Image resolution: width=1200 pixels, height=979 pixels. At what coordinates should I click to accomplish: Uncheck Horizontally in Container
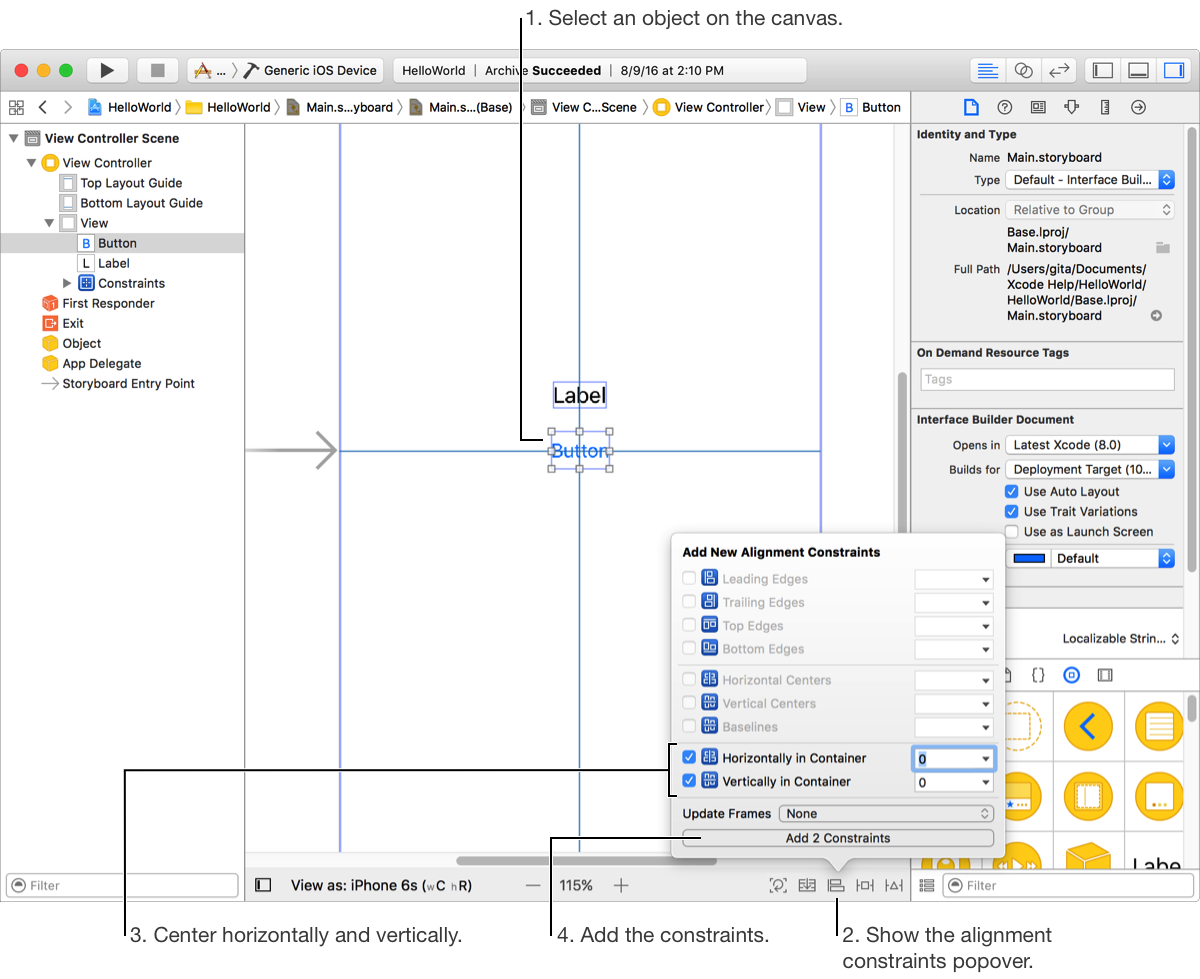pyautogui.click(x=689, y=758)
